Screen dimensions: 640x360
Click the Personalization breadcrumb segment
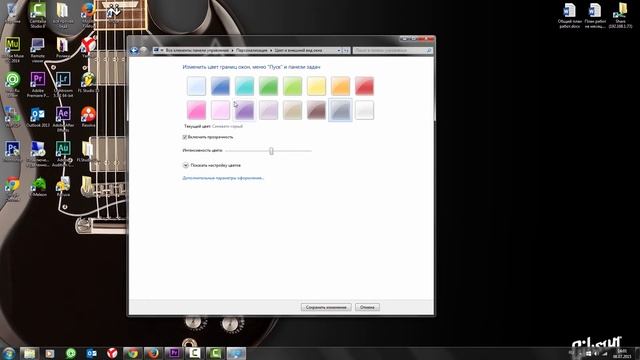click(251, 50)
